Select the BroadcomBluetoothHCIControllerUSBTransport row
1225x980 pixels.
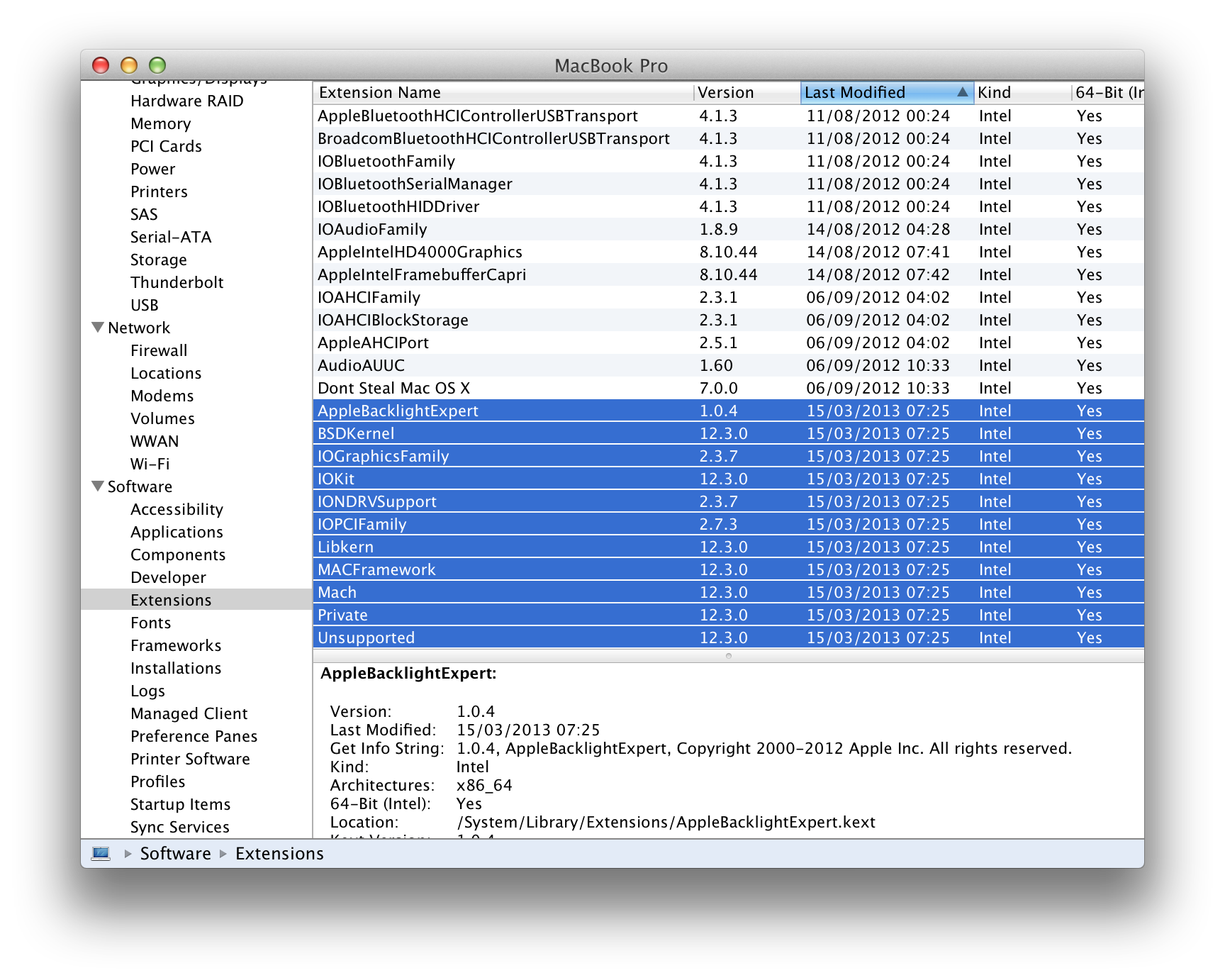(x=728, y=138)
